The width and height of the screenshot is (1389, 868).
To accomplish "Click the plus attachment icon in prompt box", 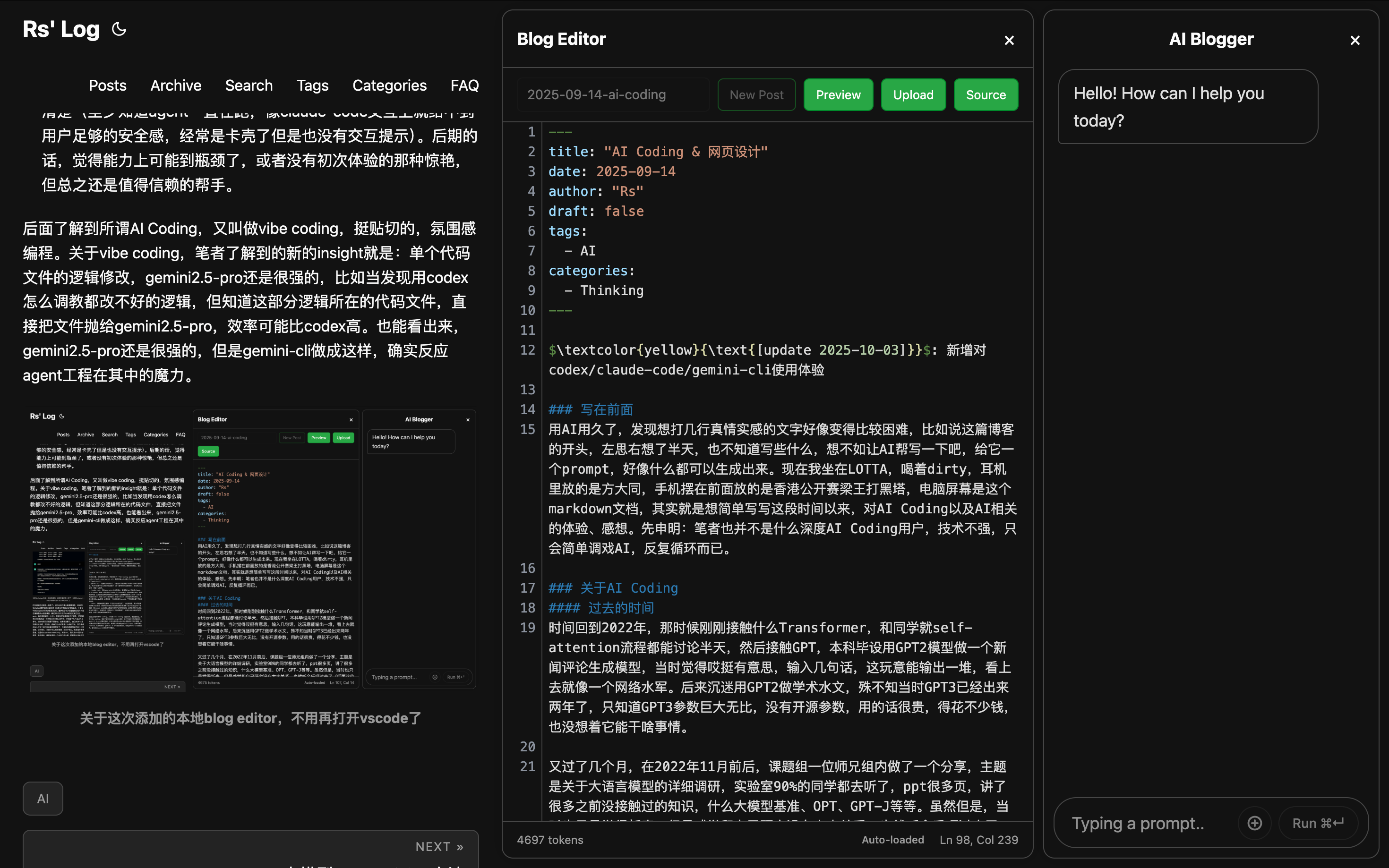I will pos(1255,823).
